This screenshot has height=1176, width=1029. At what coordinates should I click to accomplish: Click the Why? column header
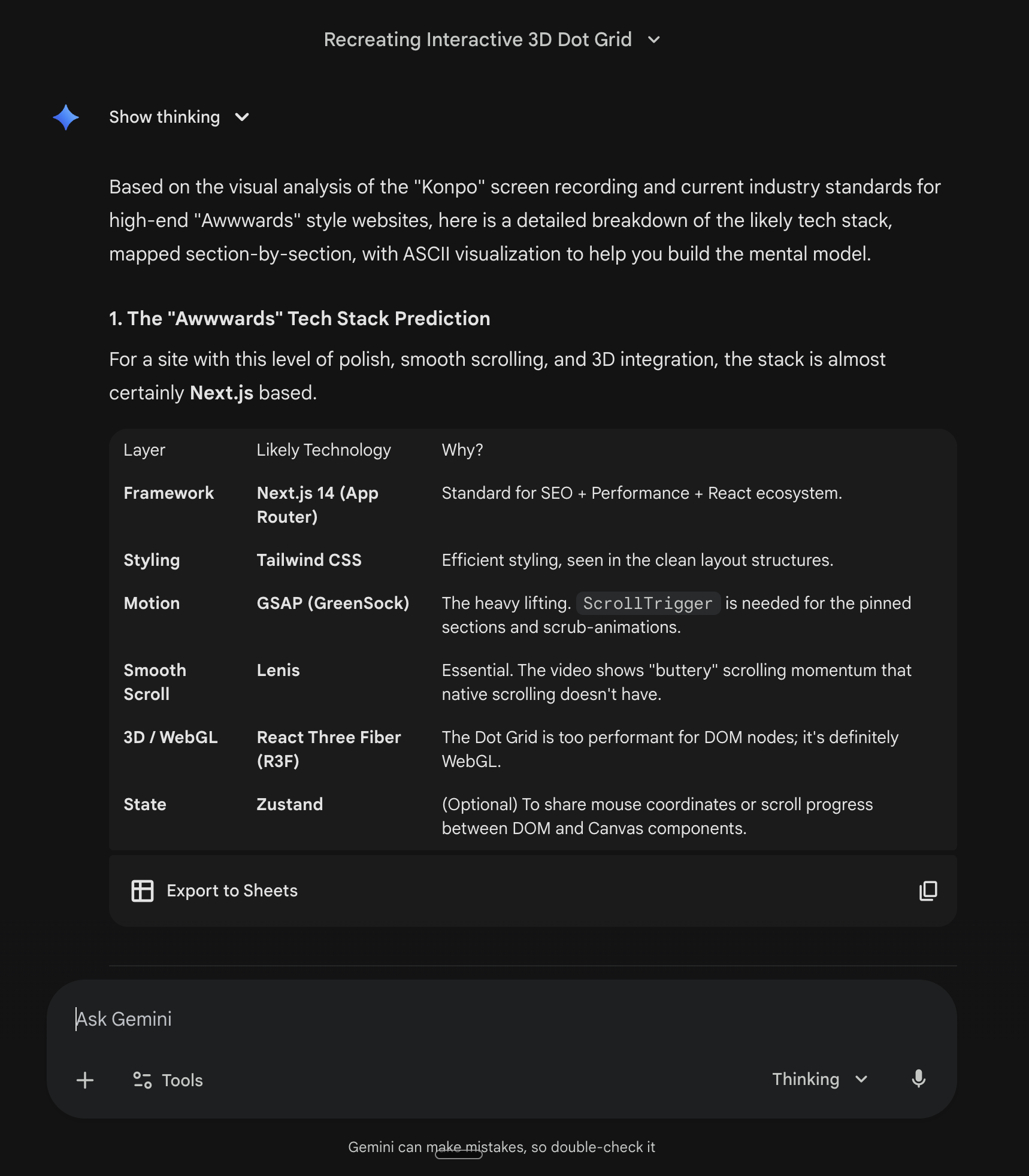[x=462, y=450]
